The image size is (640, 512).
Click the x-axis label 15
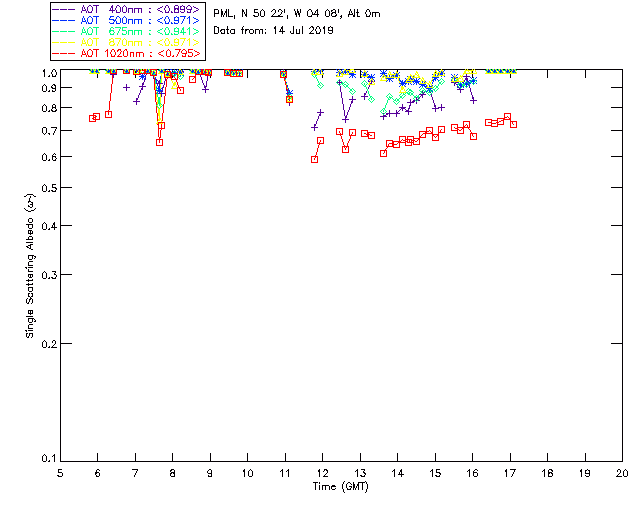[435, 473]
